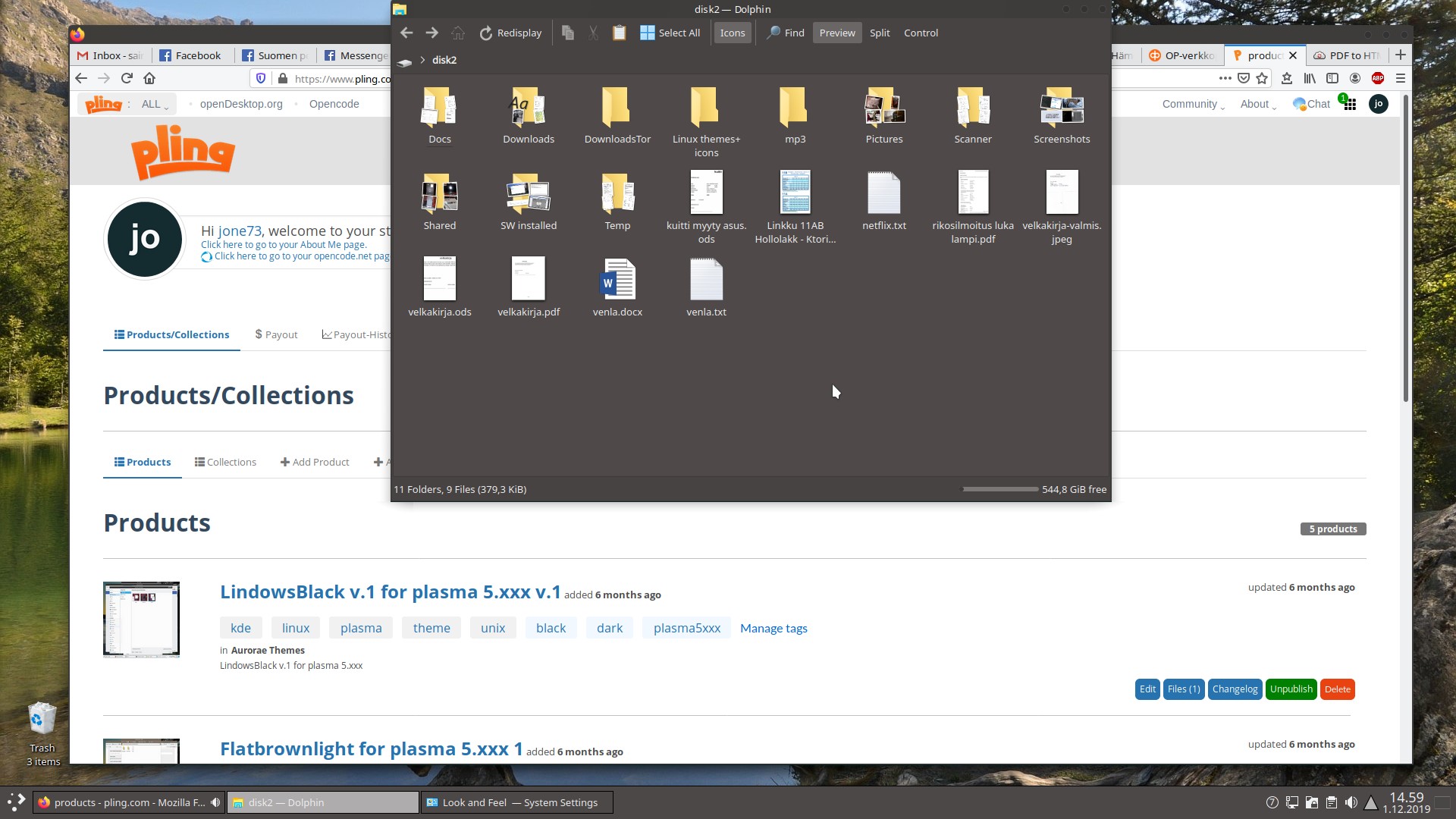1456x819 pixels.
Task: Select the Scanner folder
Action: pos(973,115)
